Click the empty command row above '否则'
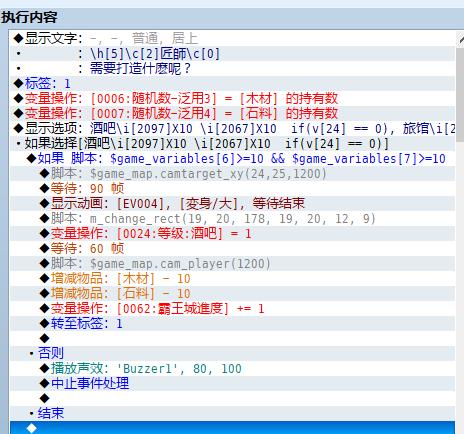Screen dimensions: 464x434 pos(232,338)
